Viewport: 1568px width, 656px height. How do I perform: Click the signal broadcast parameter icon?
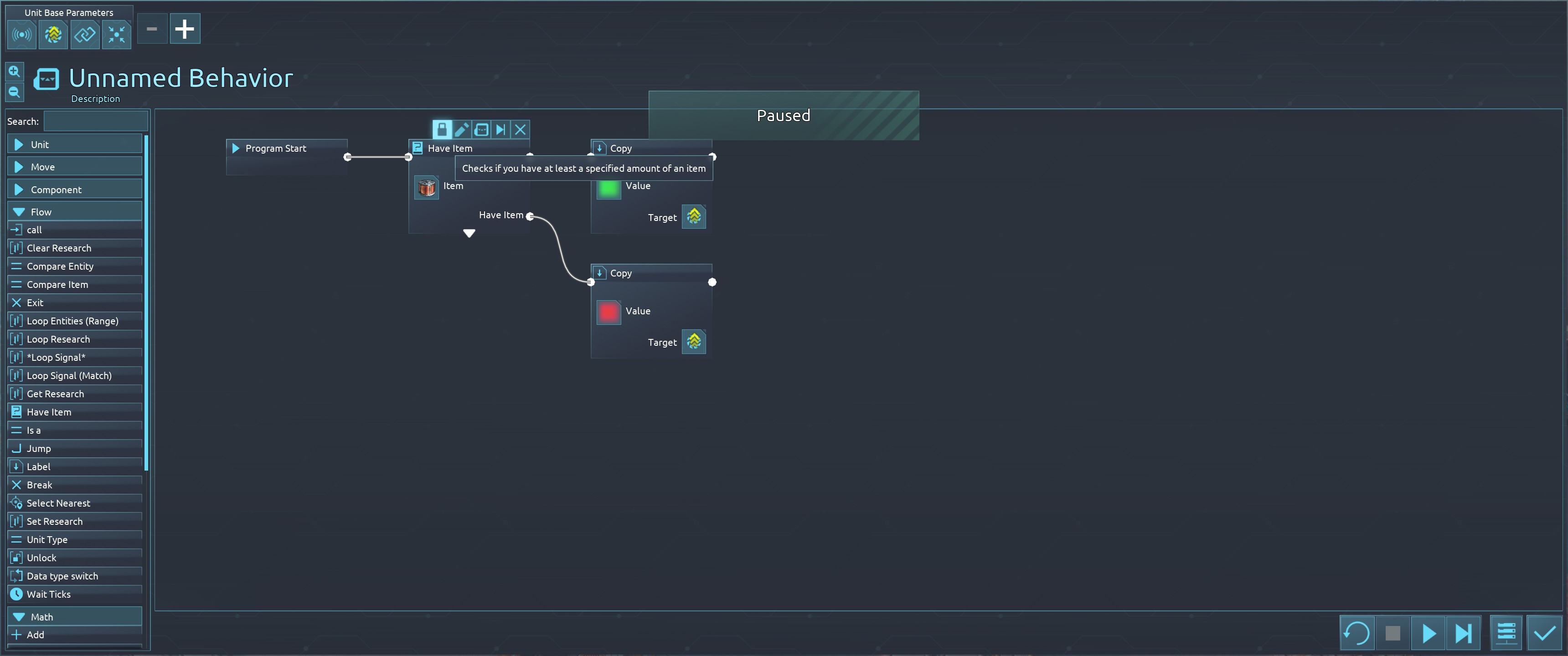tap(21, 35)
